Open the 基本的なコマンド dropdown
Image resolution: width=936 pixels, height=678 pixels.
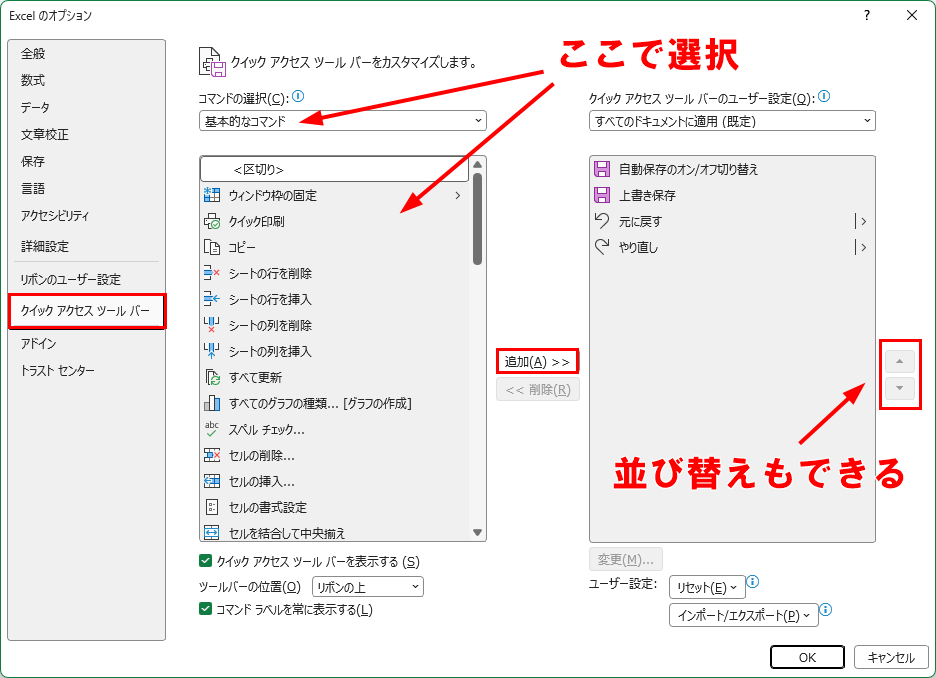[343, 121]
